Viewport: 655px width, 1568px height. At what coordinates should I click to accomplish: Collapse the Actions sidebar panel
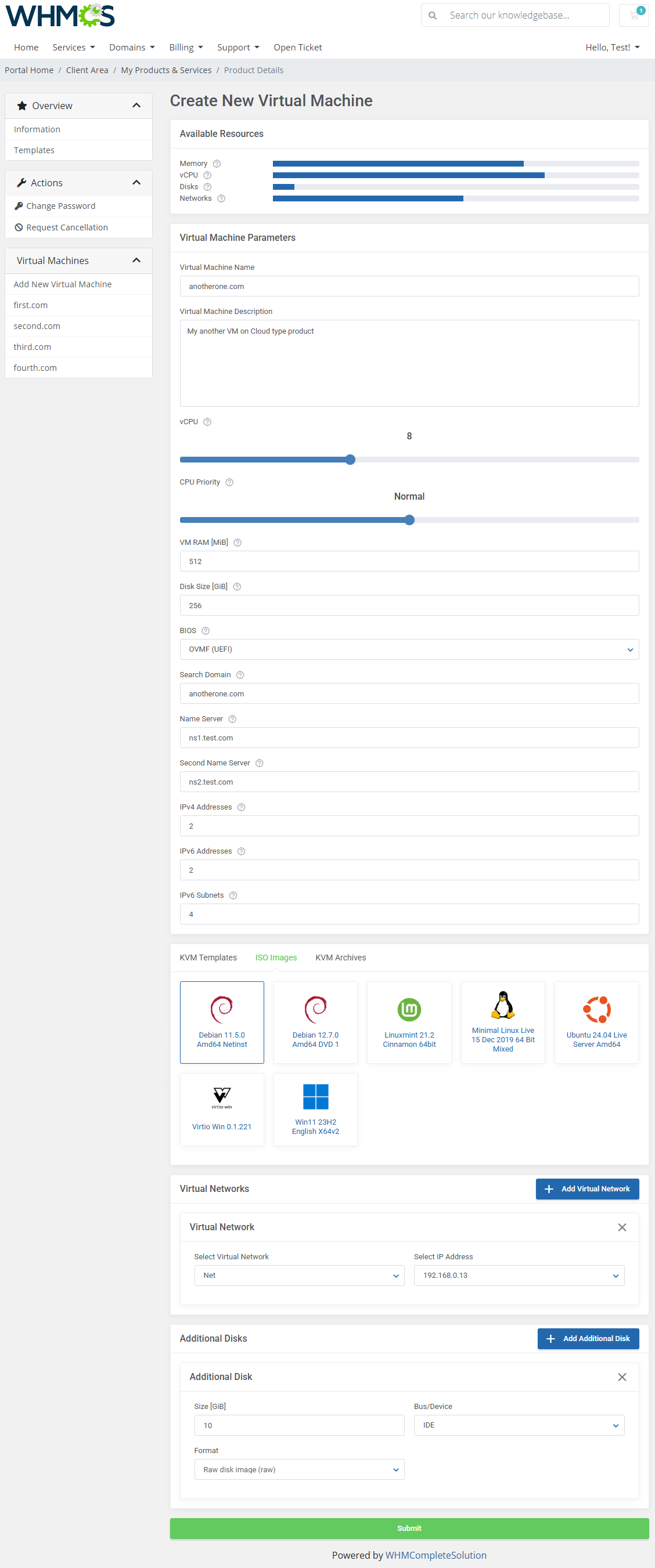pyautogui.click(x=136, y=183)
